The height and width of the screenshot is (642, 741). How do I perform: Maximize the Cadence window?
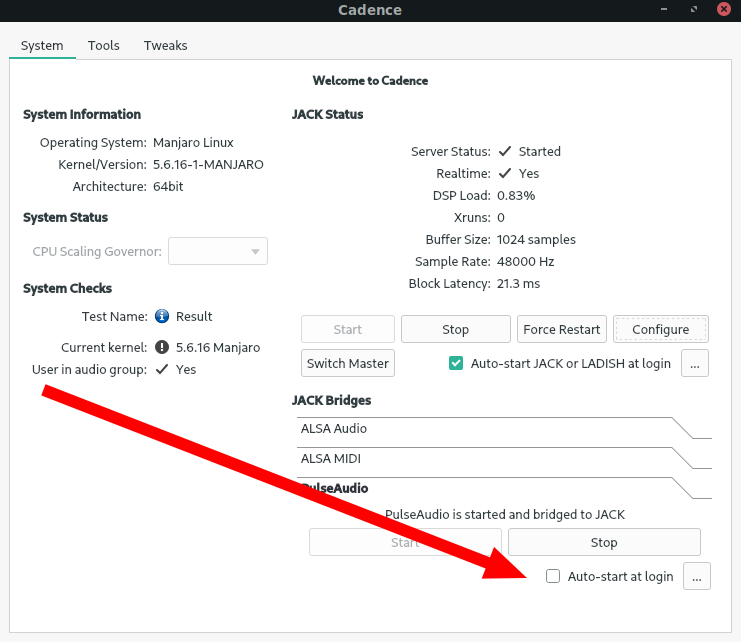click(693, 9)
